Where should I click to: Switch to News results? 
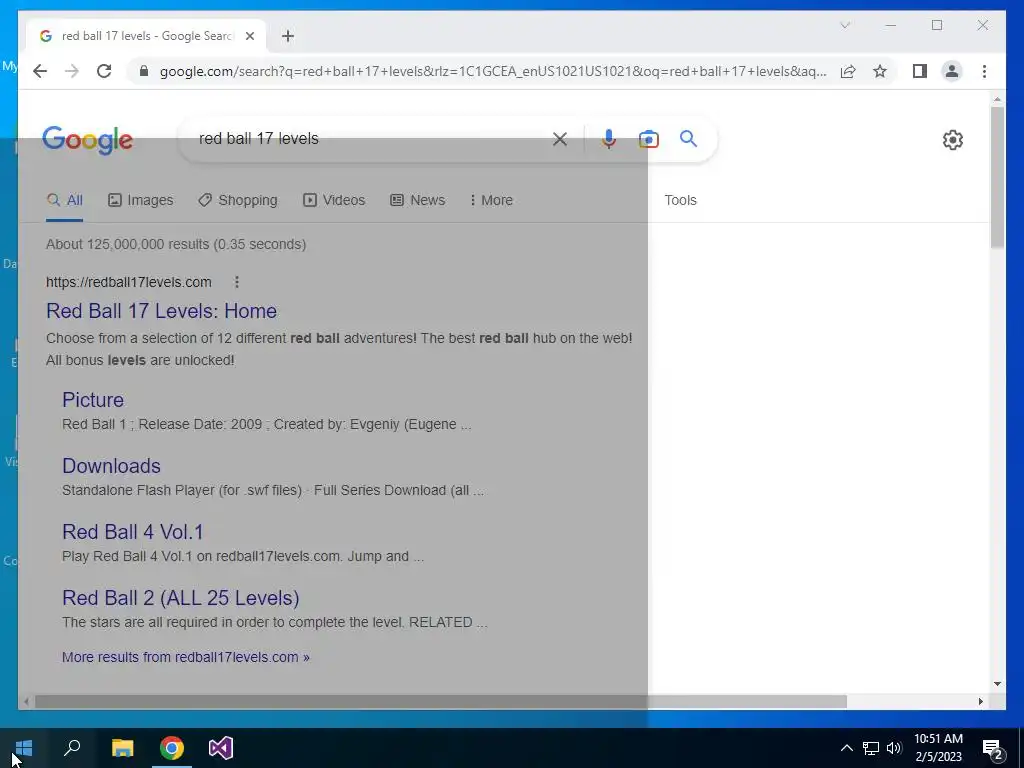point(417,200)
